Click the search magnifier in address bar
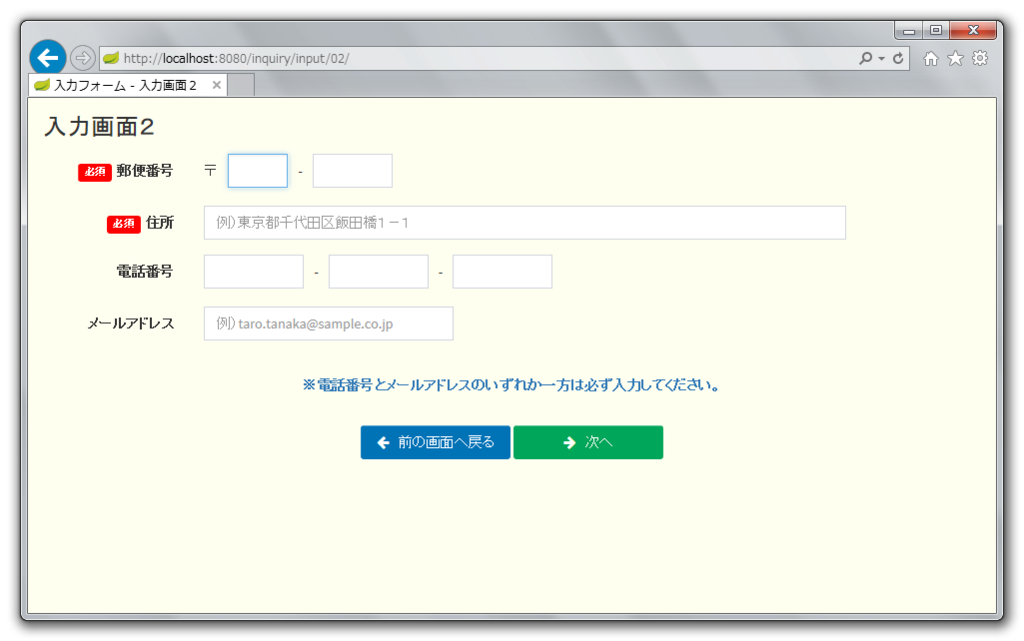Viewport: 1024px width, 641px height. coord(865,58)
